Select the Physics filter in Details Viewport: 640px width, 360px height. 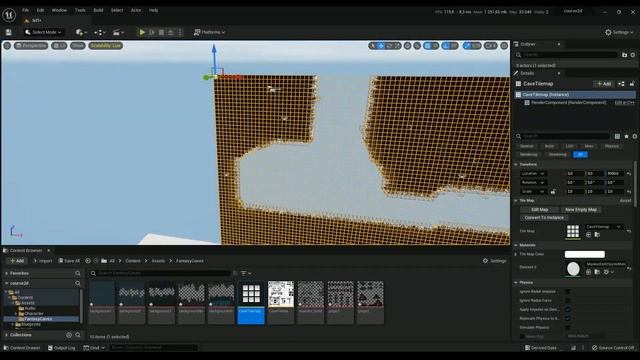coord(611,146)
